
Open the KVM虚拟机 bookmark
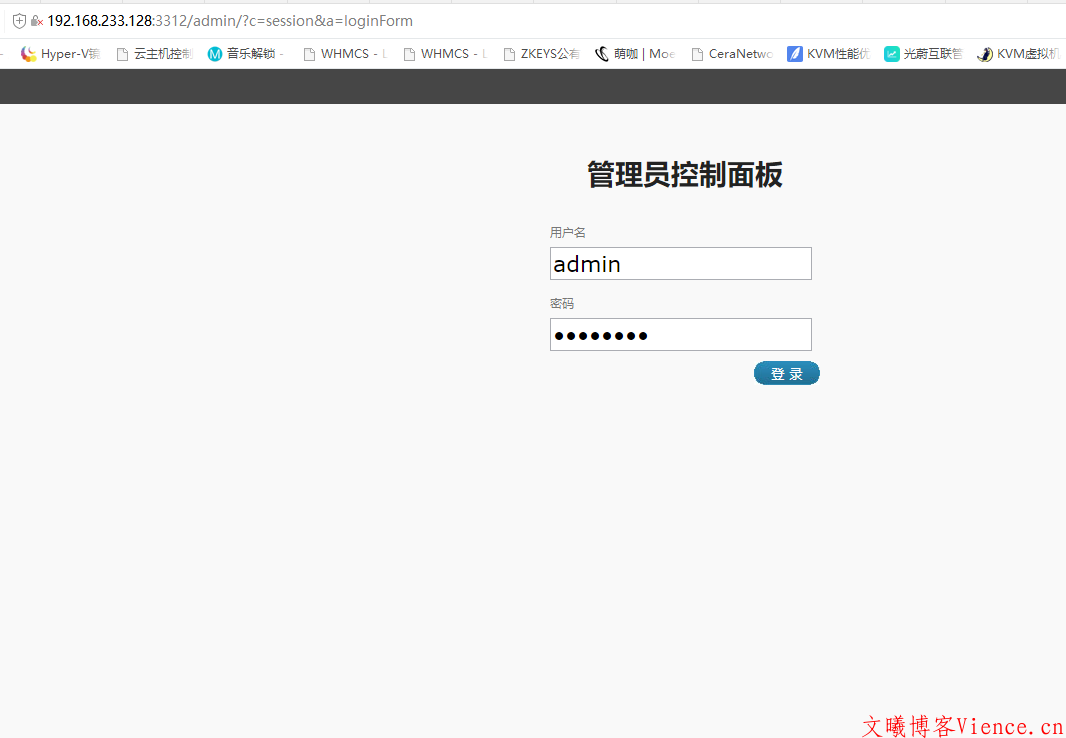click(1018, 54)
